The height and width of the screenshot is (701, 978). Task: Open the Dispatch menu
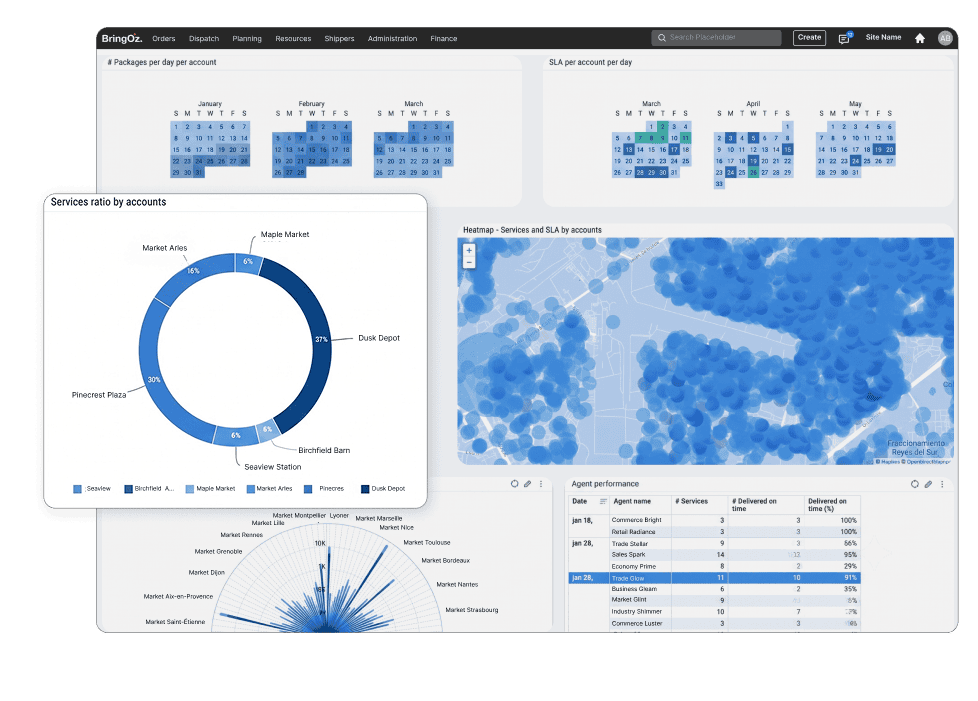pyautogui.click(x=204, y=39)
